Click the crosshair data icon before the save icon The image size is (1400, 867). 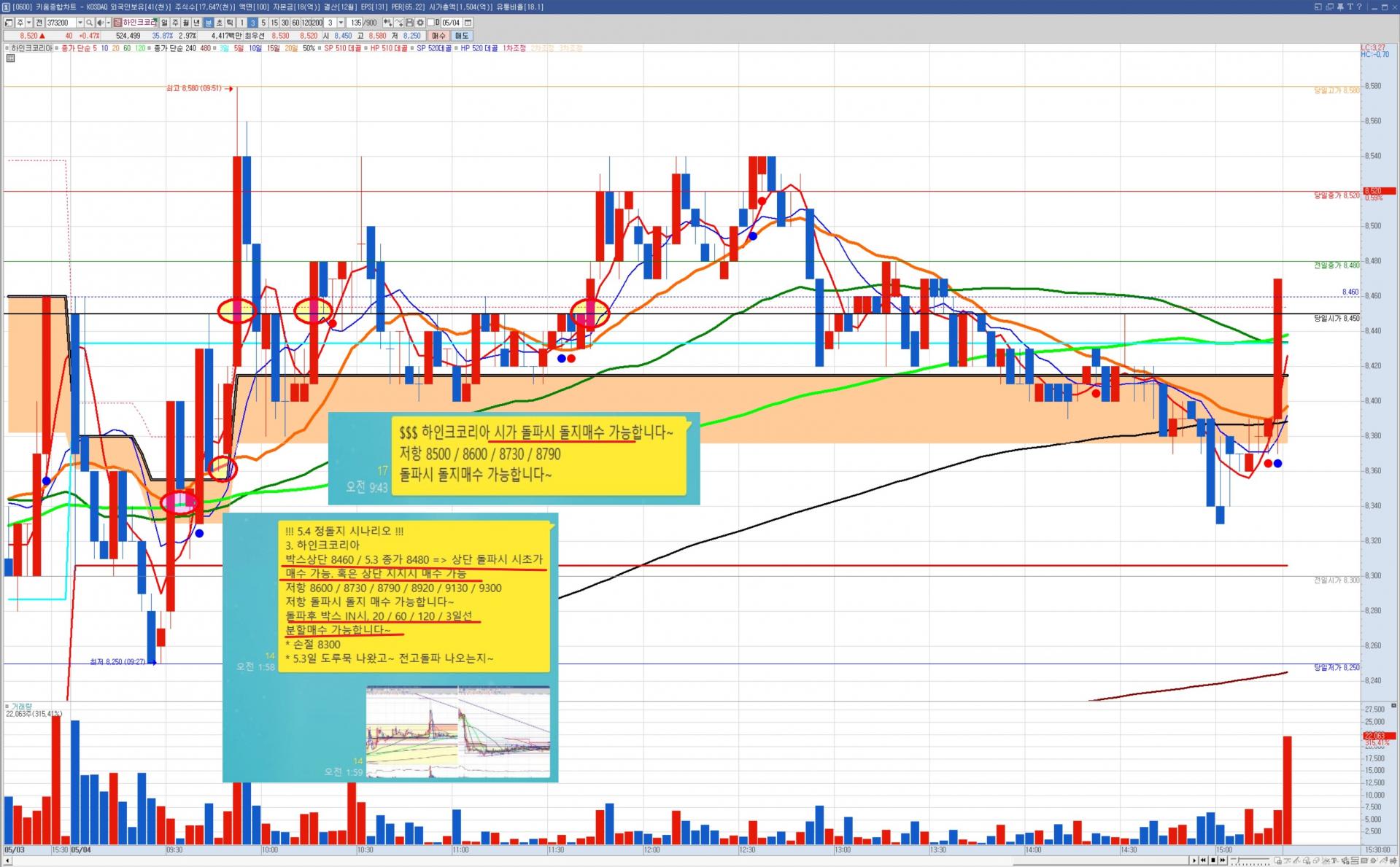tap(388, 23)
